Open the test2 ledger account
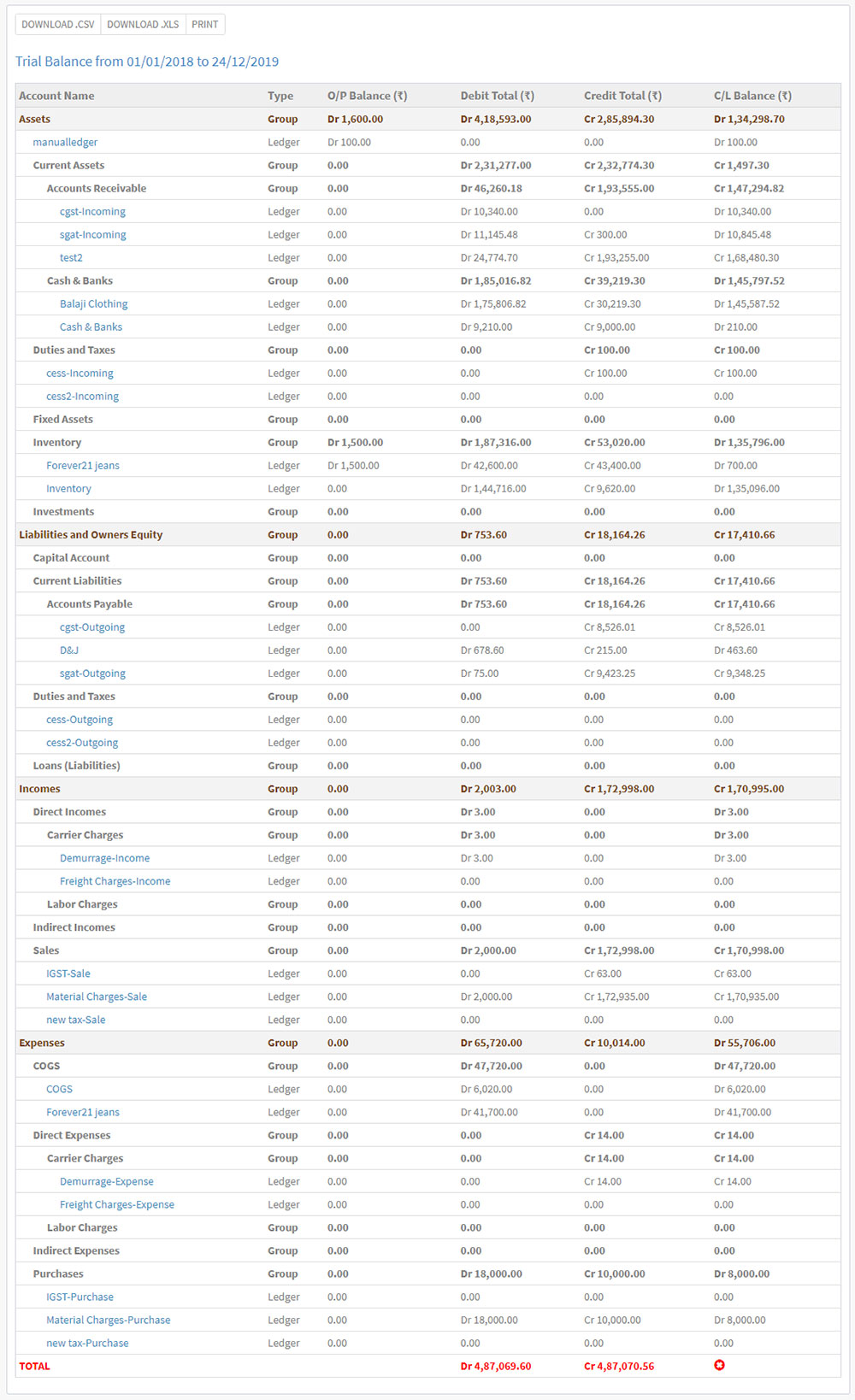The height and width of the screenshot is (1400, 855). (x=71, y=258)
